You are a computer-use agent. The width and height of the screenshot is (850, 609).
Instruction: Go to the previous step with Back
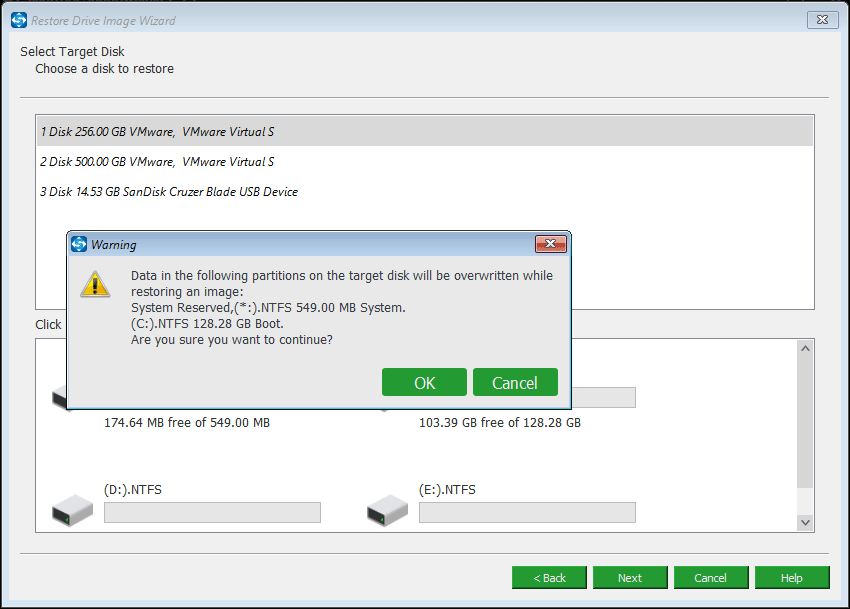point(549,578)
